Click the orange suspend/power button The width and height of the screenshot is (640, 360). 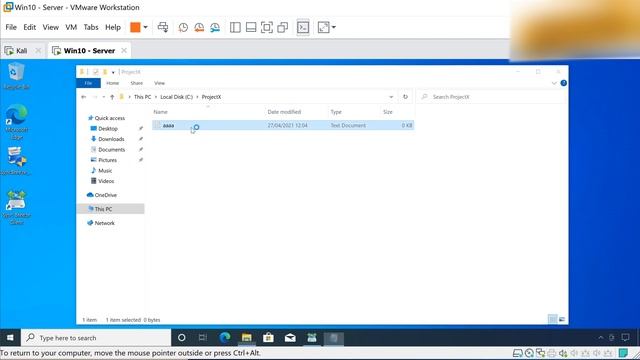click(x=135, y=27)
